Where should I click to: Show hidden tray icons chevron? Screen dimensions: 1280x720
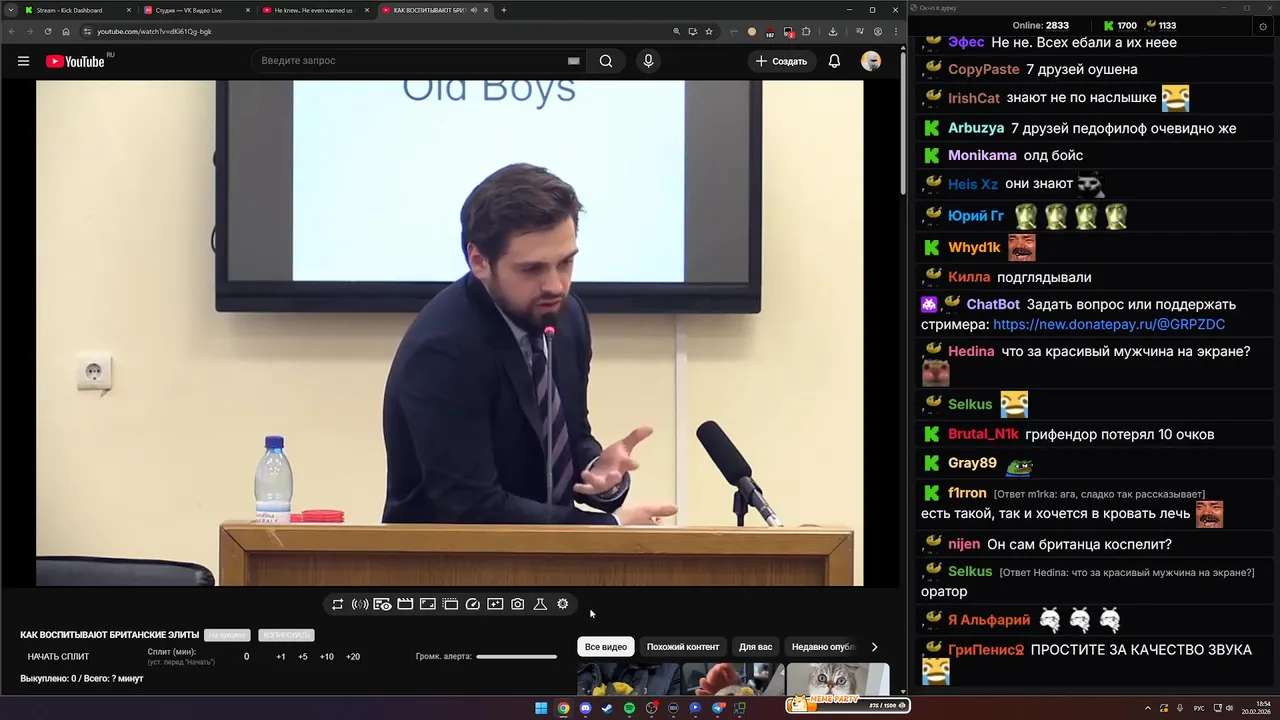(1149, 708)
